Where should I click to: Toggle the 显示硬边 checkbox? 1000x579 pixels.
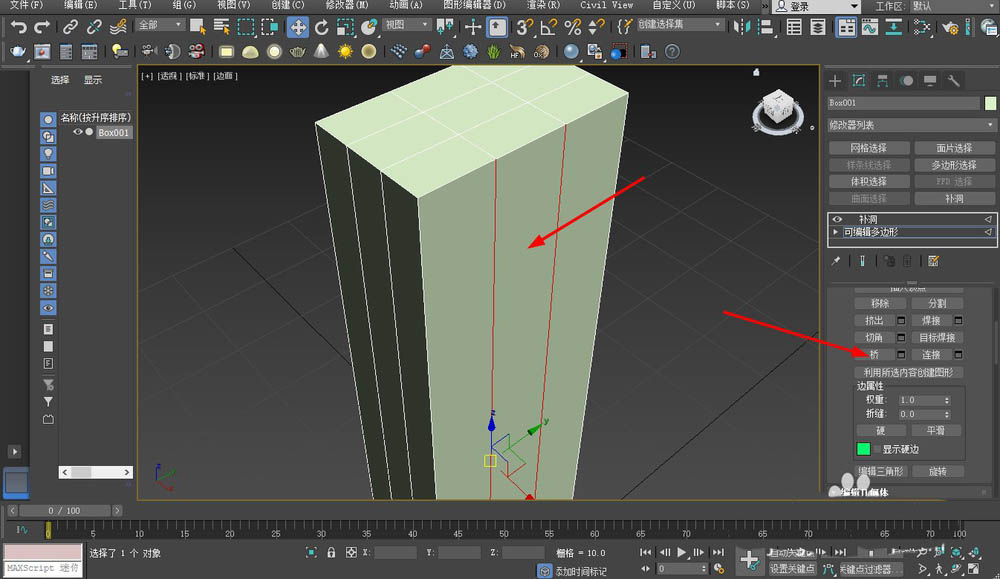coord(878,449)
